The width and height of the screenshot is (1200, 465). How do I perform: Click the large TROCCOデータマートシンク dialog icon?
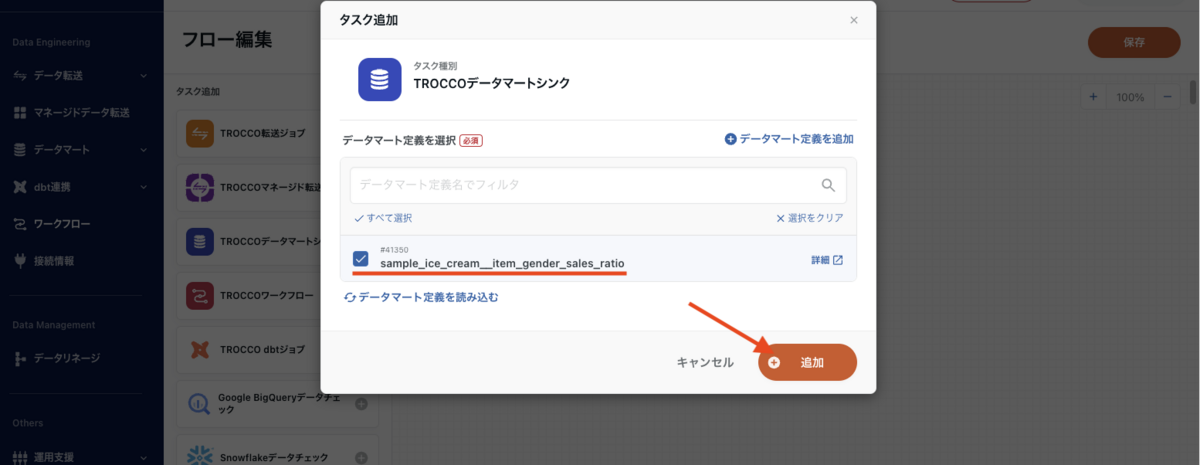click(380, 80)
